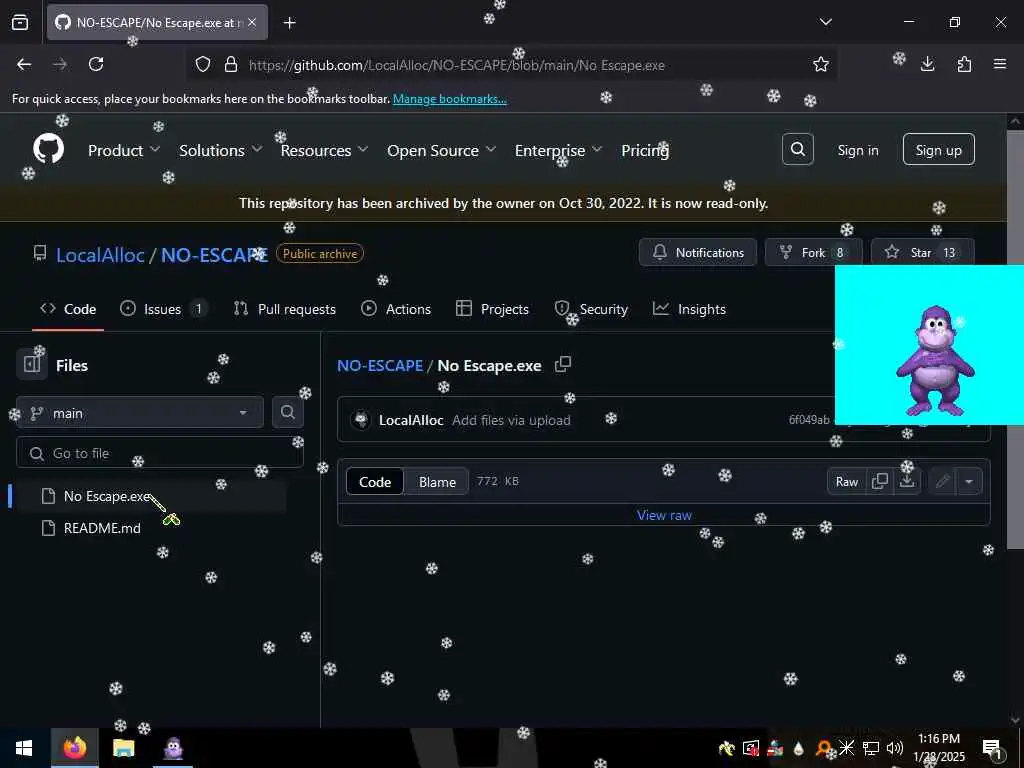Open the main branch selector dropdown
The image size is (1024, 768).
[x=140, y=412]
